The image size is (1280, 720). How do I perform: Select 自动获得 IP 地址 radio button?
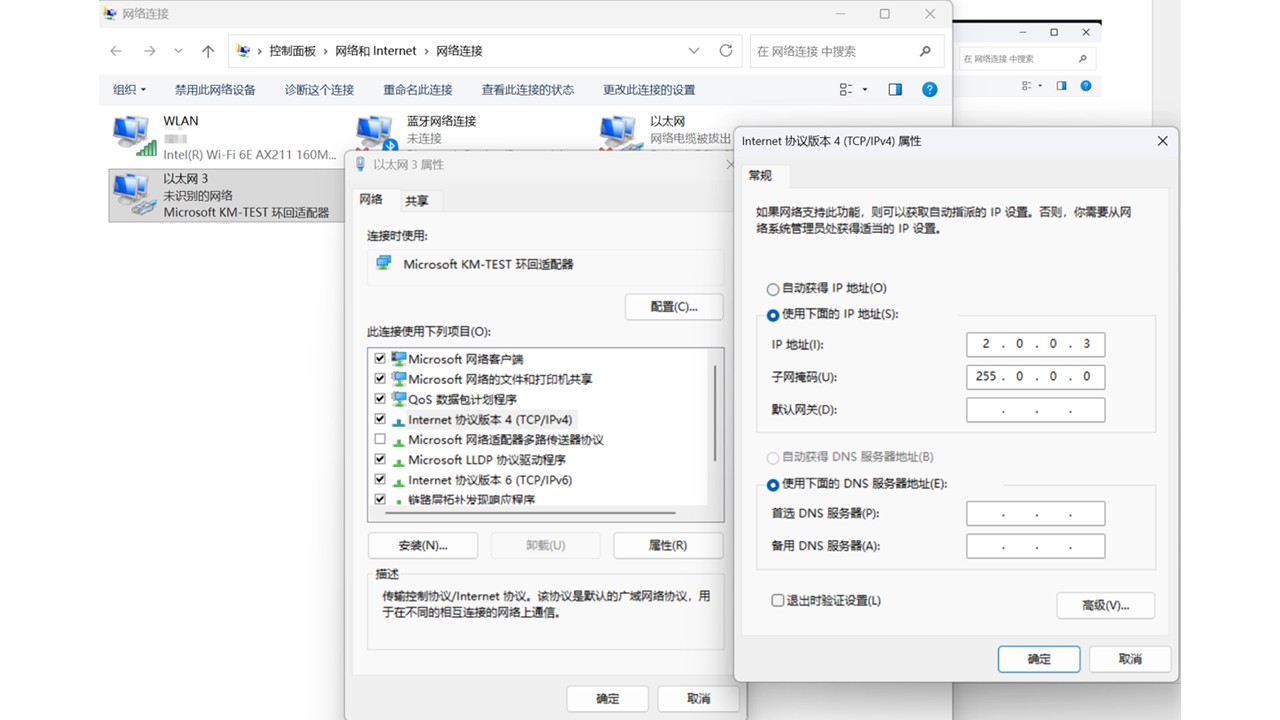click(x=772, y=289)
